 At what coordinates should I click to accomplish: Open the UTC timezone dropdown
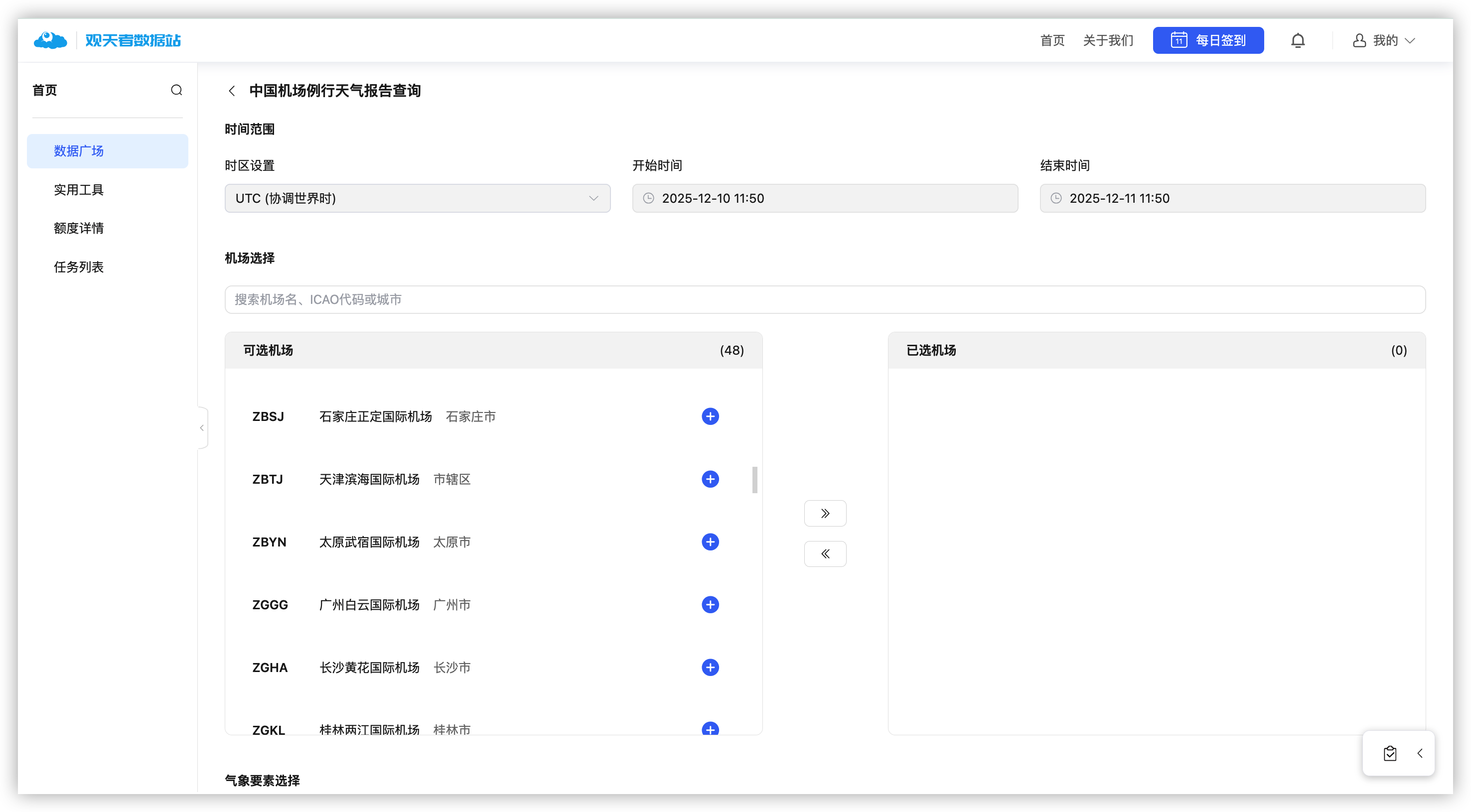(x=418, y=198)
